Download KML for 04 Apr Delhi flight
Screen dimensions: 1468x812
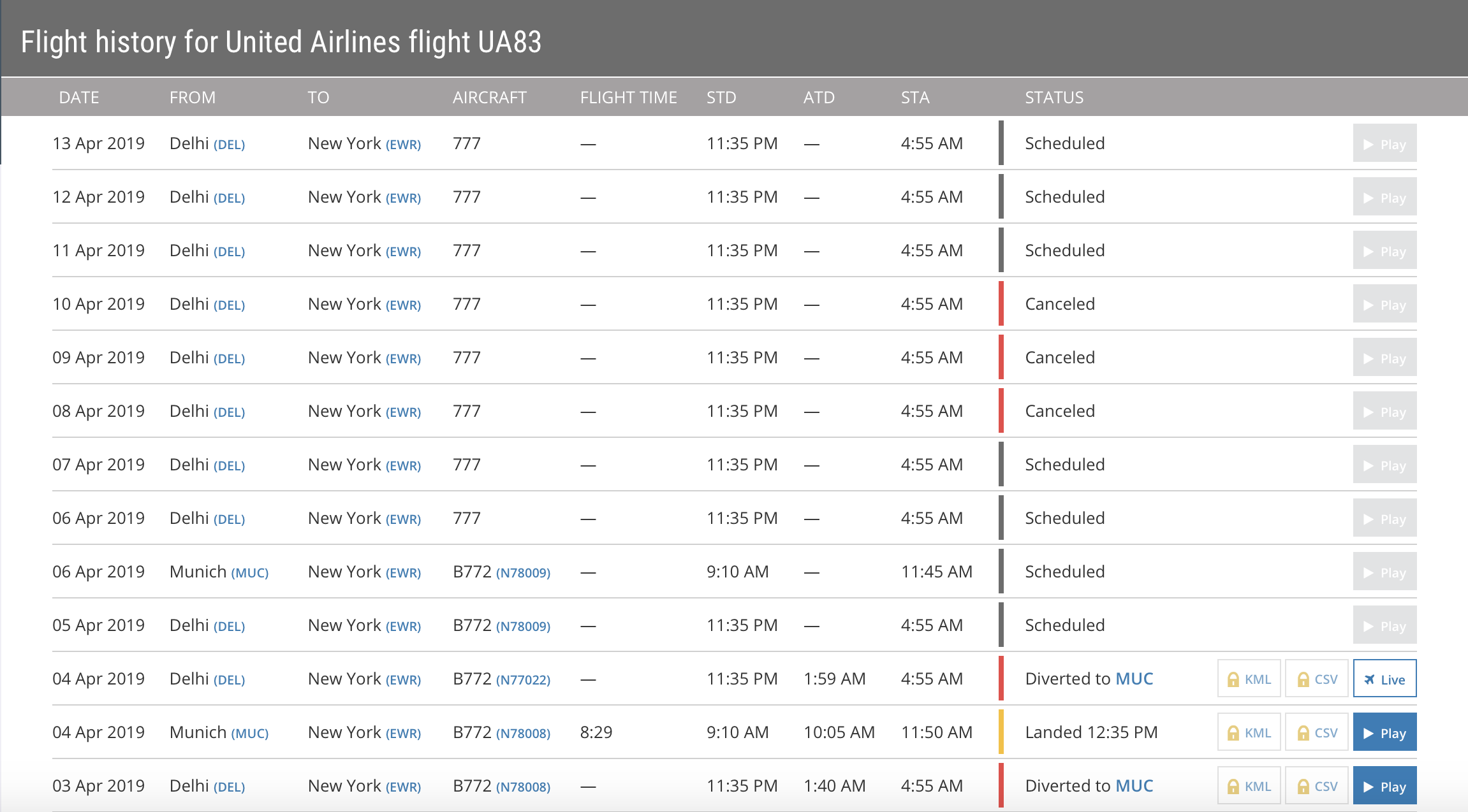(x=1249, y=679)
